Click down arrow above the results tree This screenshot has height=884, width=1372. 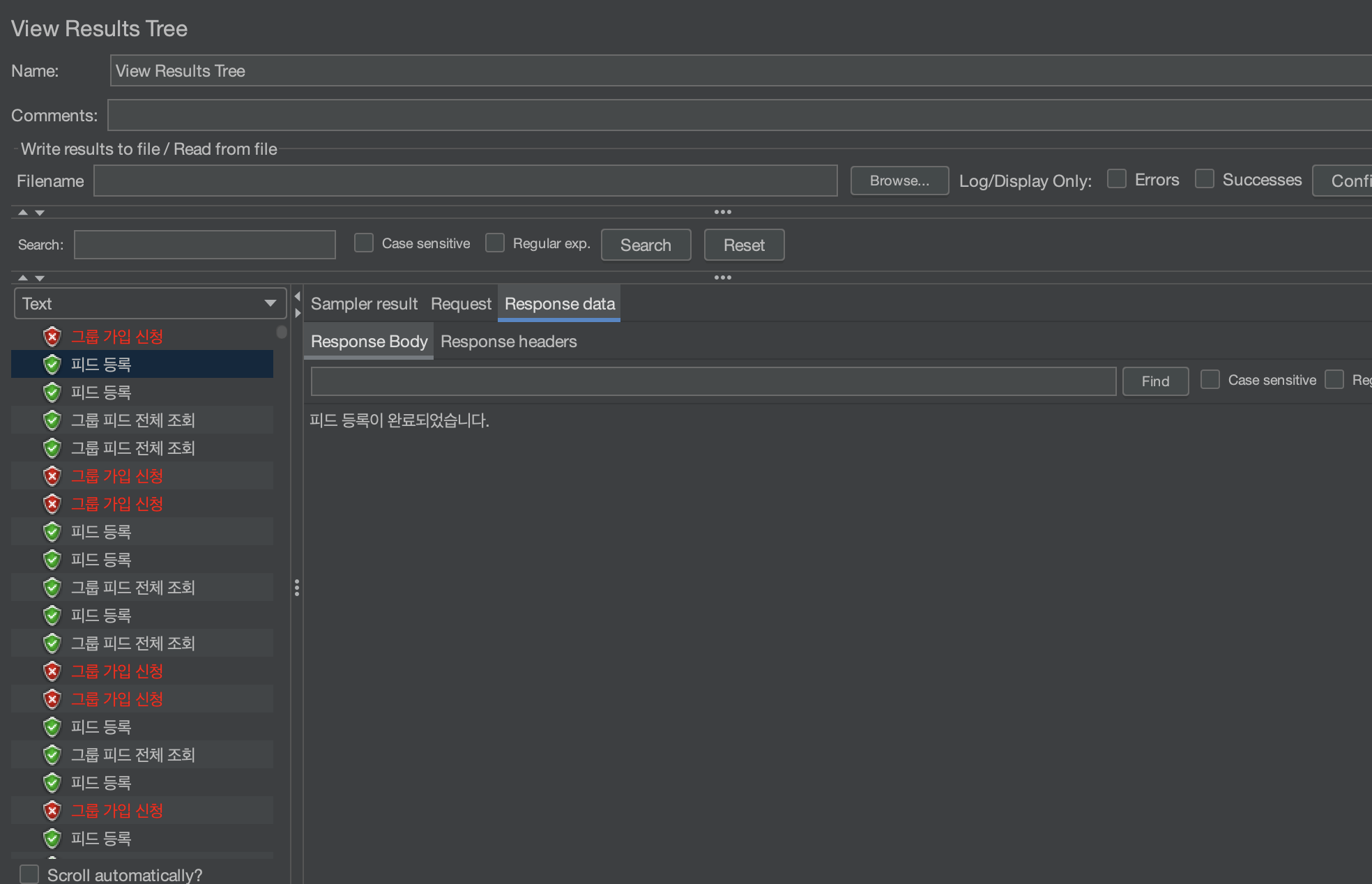[40, 278]
